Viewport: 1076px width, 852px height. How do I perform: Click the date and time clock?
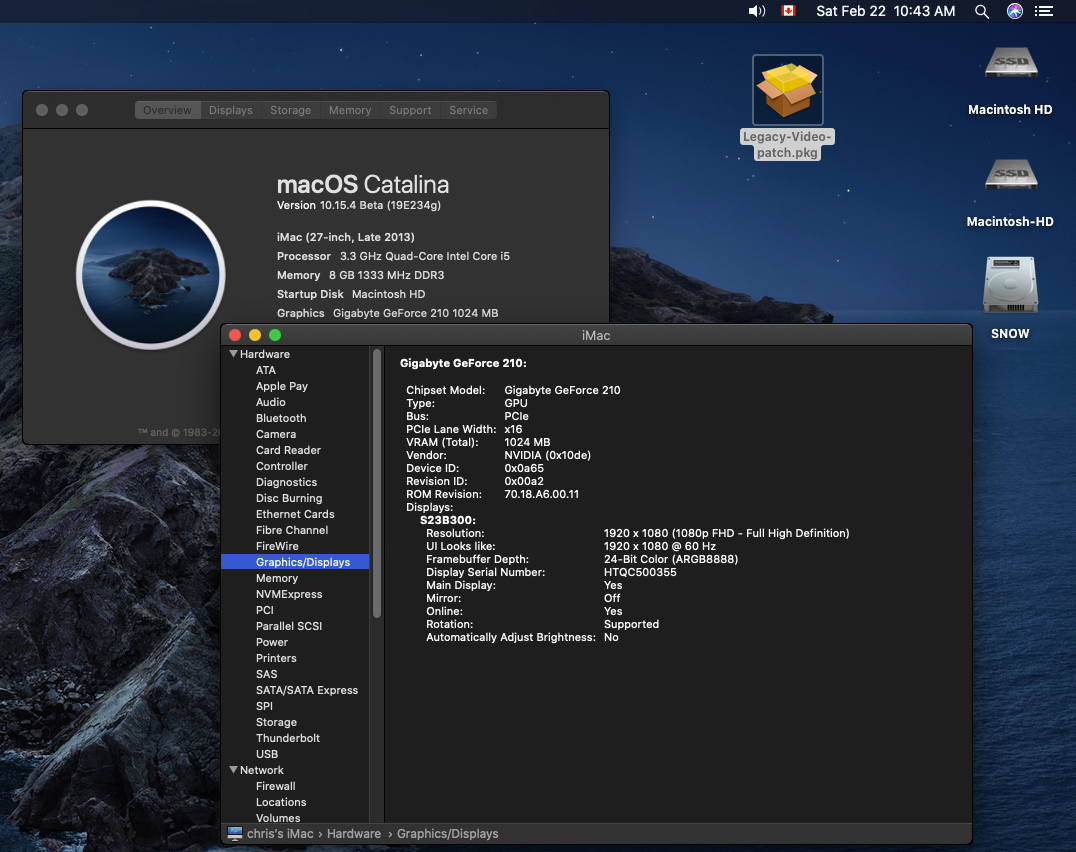pos(885,11)
